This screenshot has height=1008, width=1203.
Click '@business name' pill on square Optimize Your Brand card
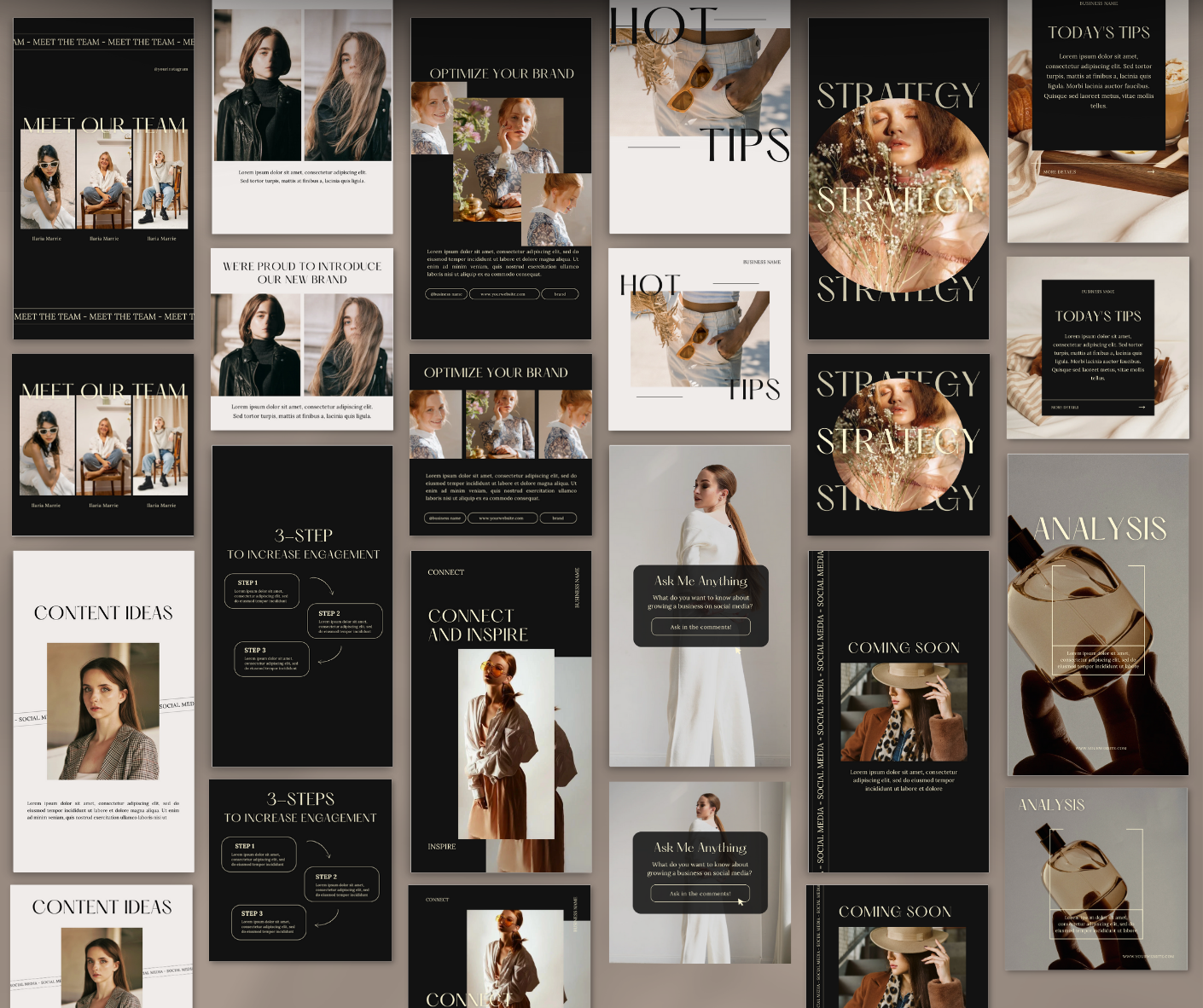445,518
